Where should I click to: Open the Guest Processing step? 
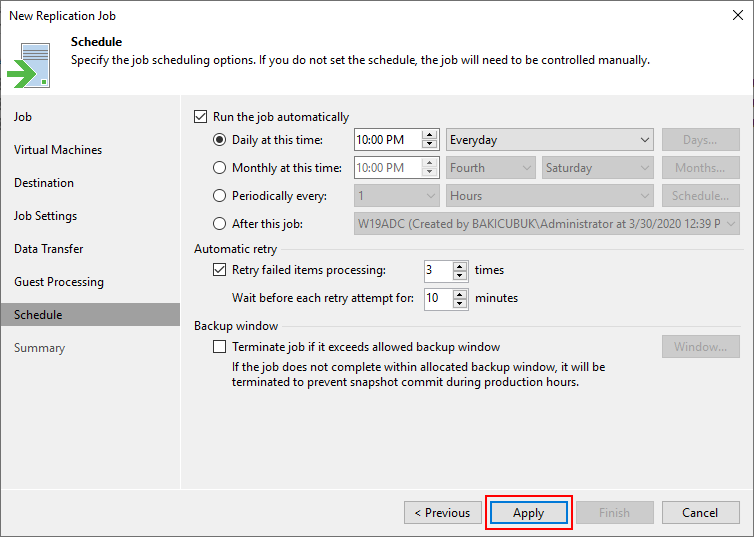pos(58,282)
